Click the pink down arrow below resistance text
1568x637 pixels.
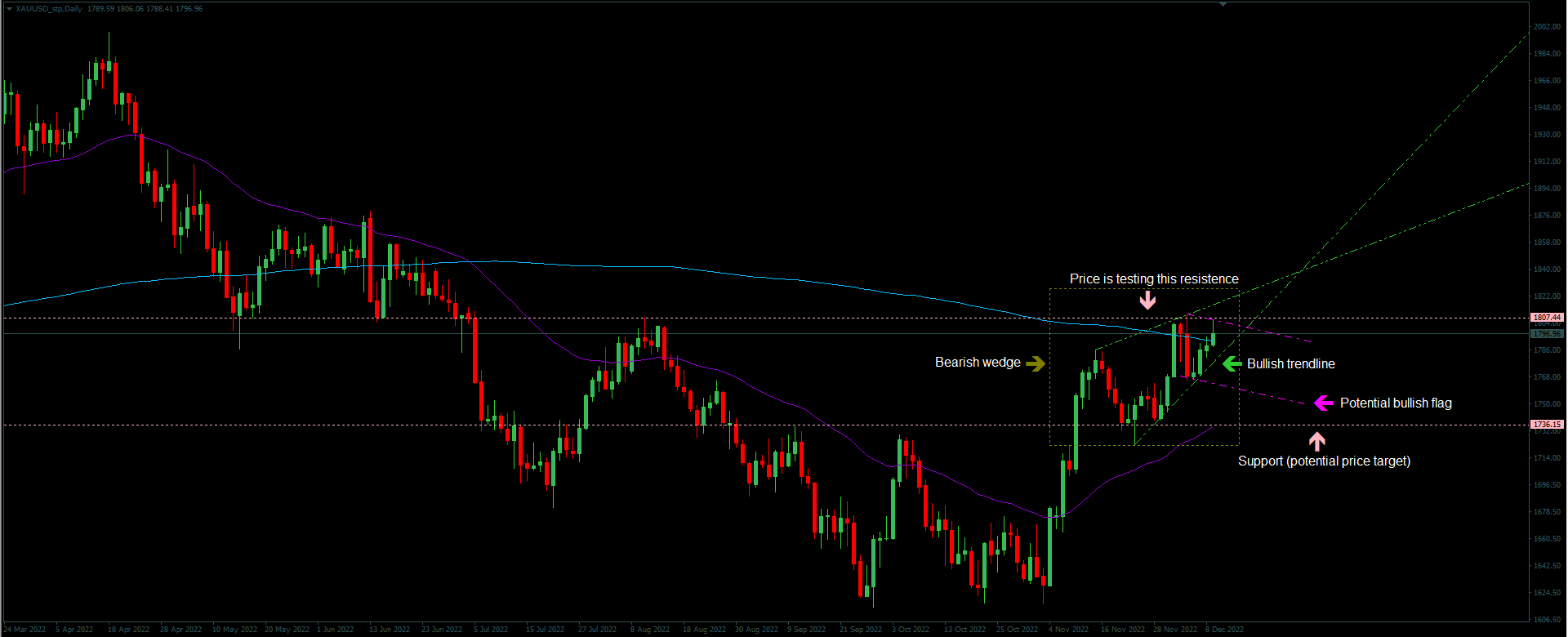(x=1147, y=301)
